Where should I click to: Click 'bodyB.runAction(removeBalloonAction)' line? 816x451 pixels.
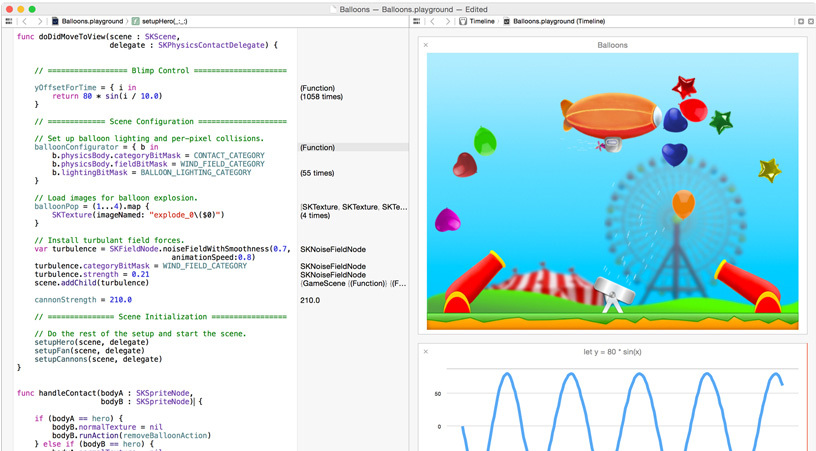(x=132, y=435)
